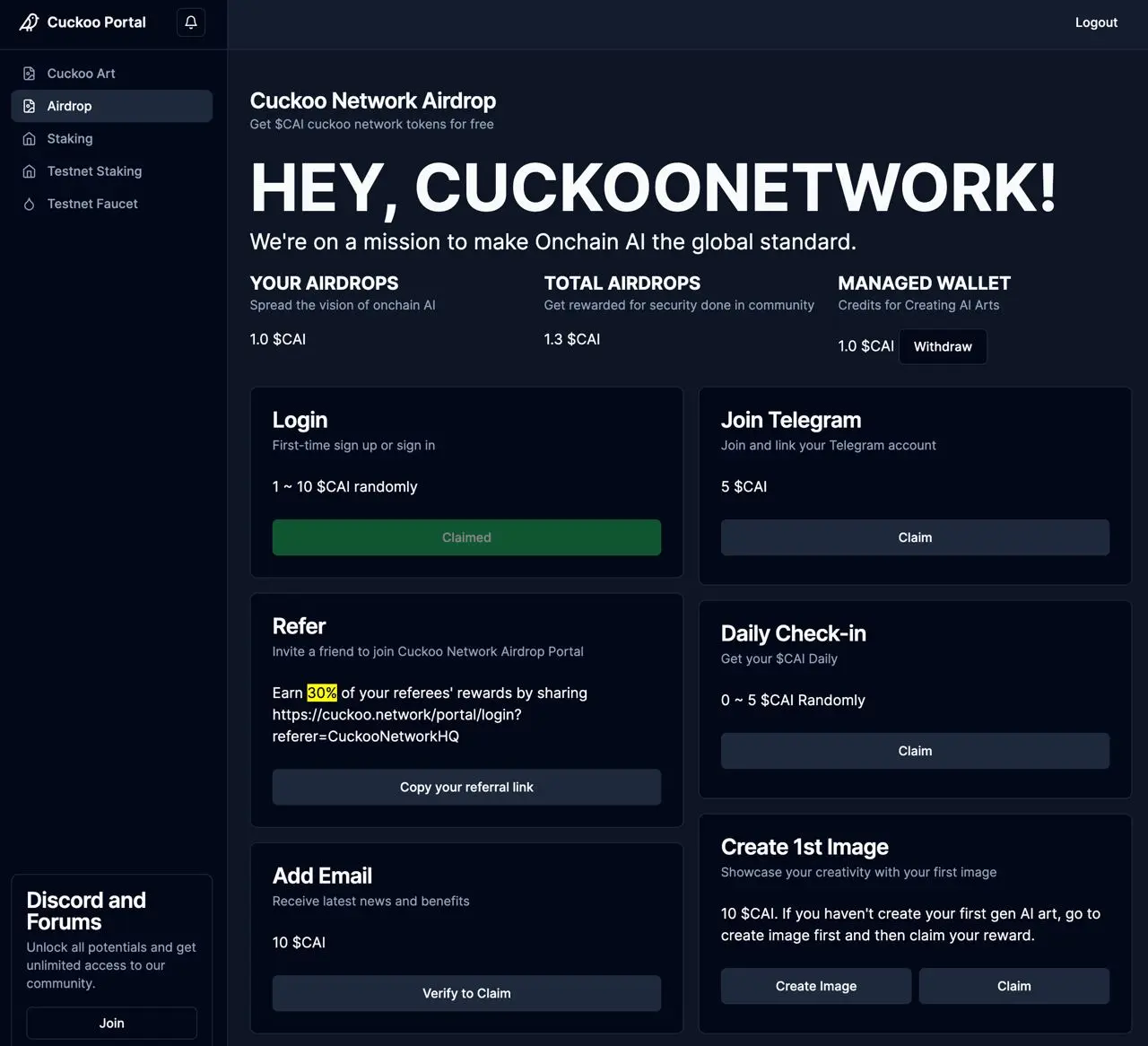Click the '5 $CAI' Telegram reward text
The height and width of the screenshot is (1046, 1148).
point(744,486)
